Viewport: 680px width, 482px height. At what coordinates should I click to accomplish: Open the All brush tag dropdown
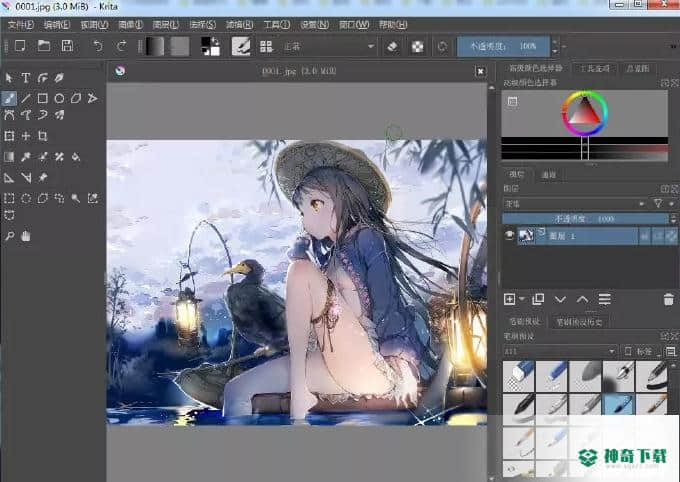(x=559, y=351)
